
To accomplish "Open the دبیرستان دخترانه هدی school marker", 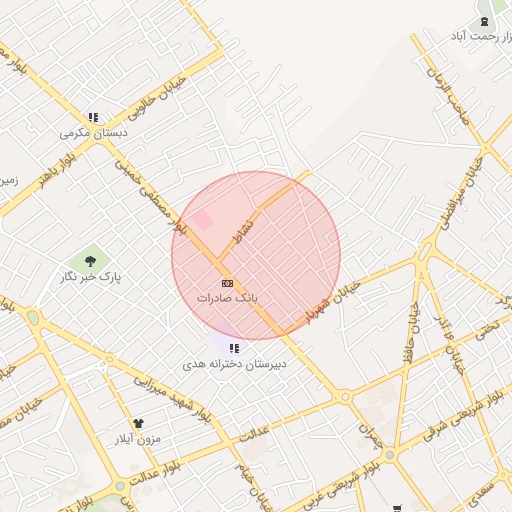I will (x=234, y=348).
